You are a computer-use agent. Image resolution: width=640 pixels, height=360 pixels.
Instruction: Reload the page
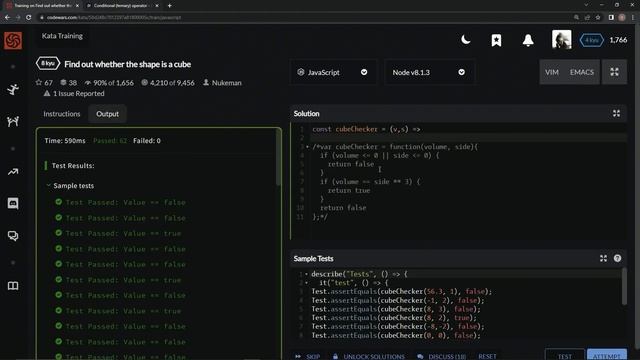29,18
